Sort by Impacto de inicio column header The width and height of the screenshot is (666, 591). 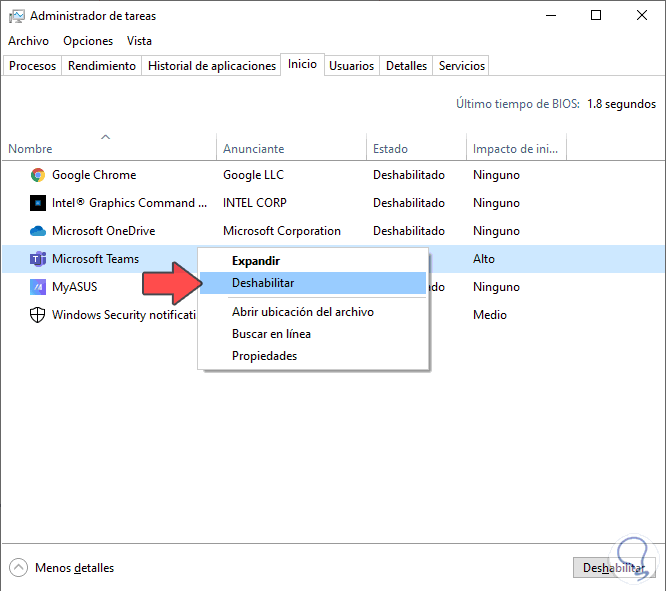516,149
